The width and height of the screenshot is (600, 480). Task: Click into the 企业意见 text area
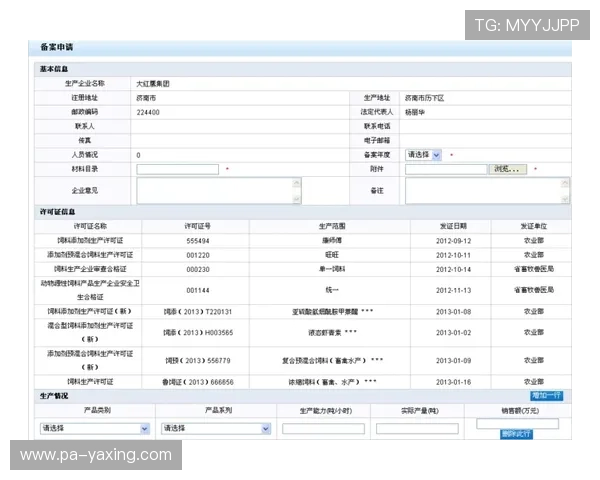pos(215,190)
